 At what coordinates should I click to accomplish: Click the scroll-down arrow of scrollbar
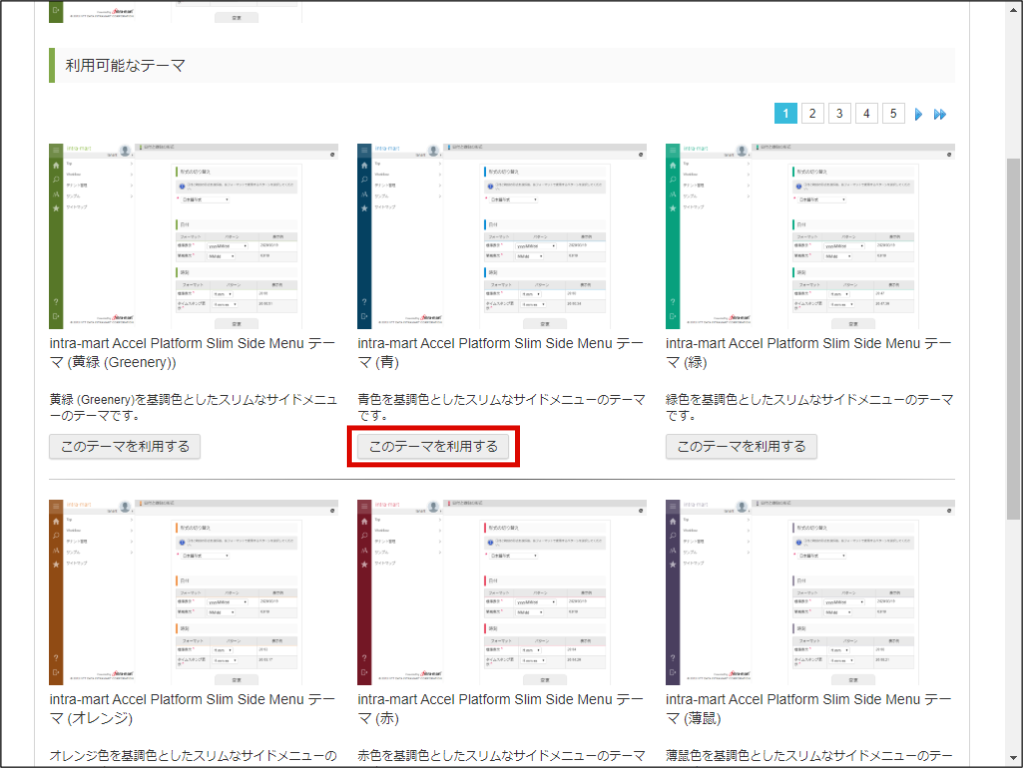point(1013,758)
